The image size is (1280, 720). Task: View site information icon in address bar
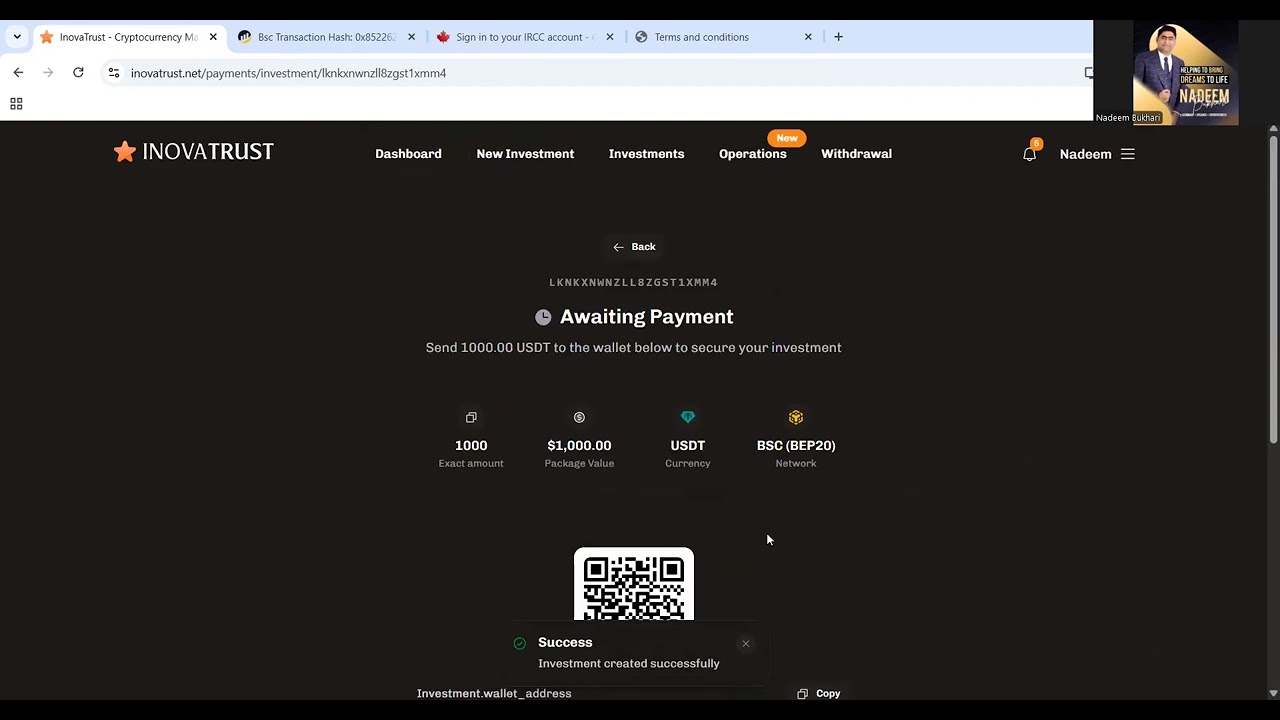(x=114, y=73)
